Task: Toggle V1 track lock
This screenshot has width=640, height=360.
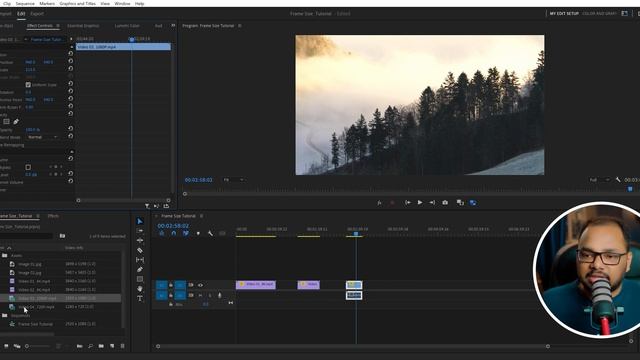Action: click(x=171, y=285)
